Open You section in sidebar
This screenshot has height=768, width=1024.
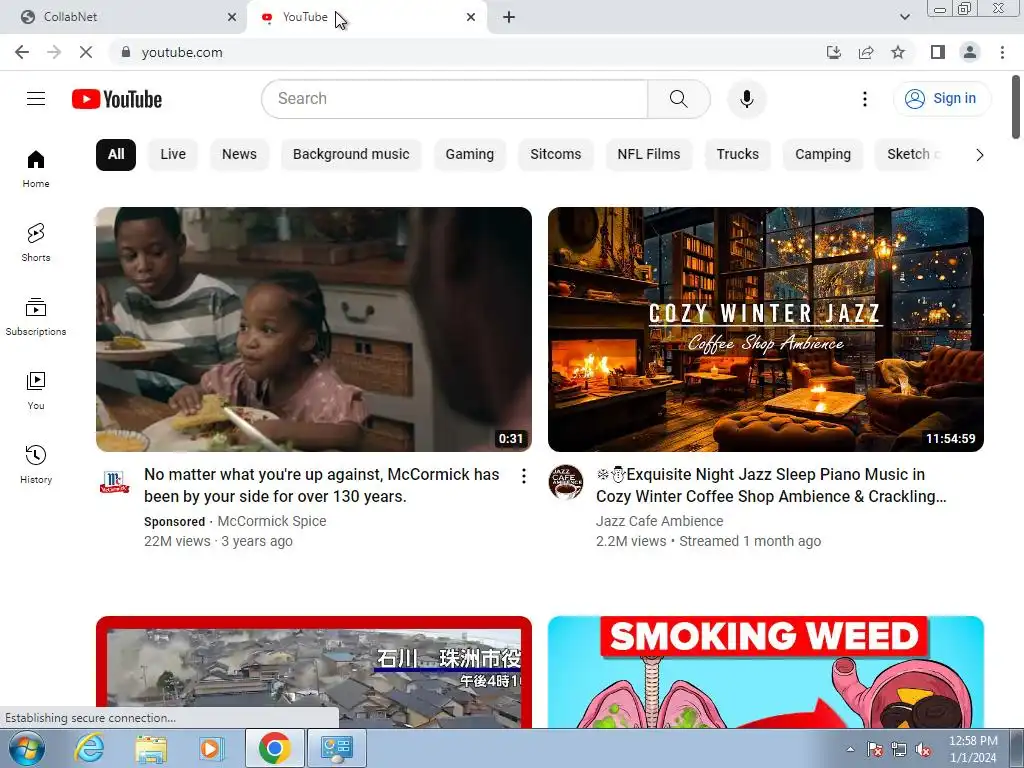36,391
